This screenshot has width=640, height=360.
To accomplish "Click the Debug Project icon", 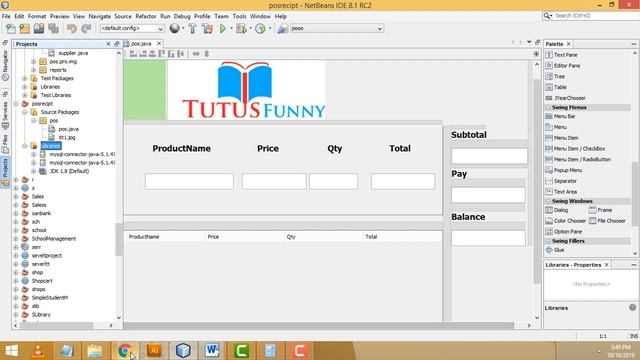I will (x=241, y=29).
